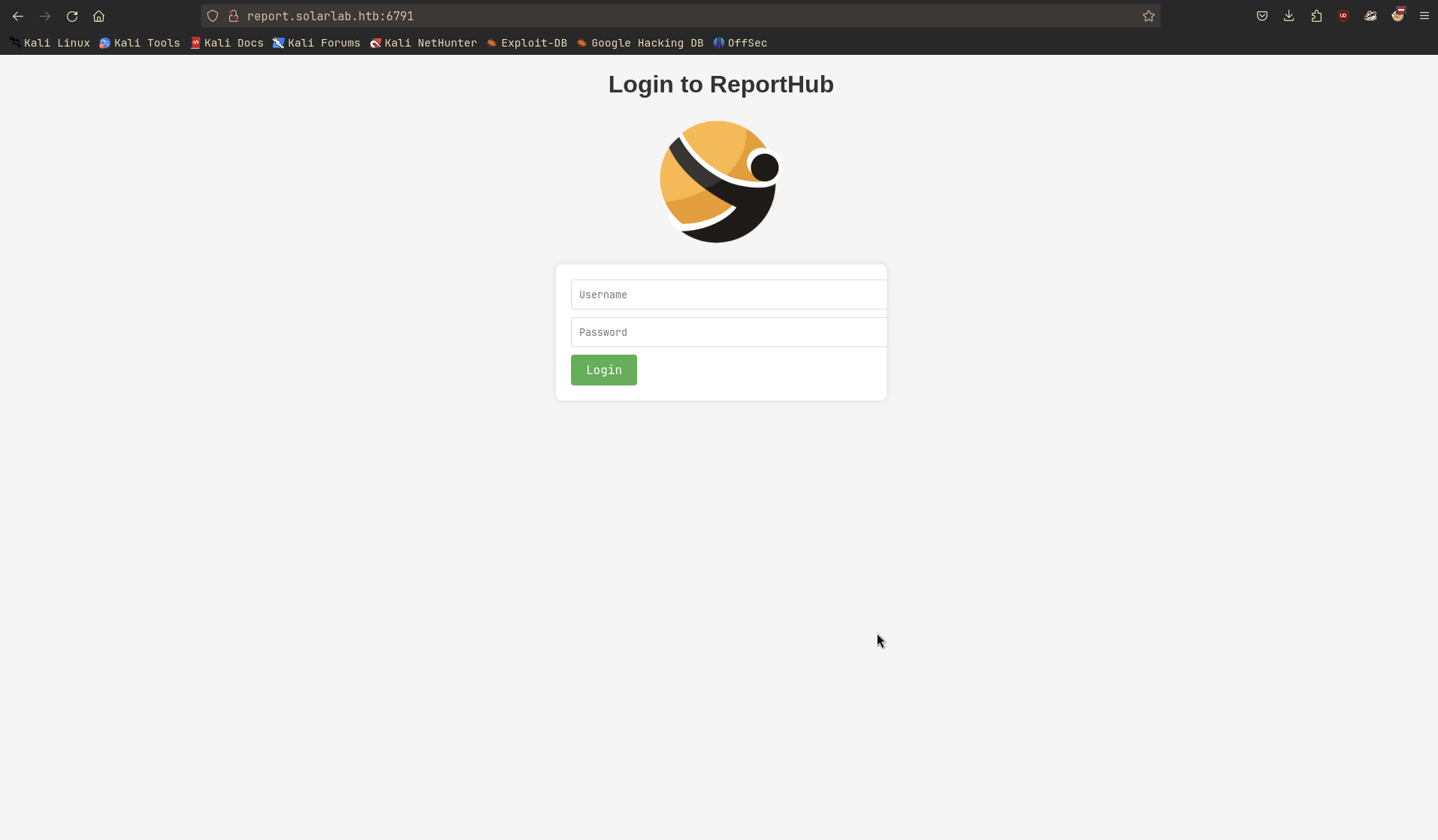Viewport: 1438px width, 840px height.
Task: Open the Exploit-DB bookmark
Action: tap(527, 43)
